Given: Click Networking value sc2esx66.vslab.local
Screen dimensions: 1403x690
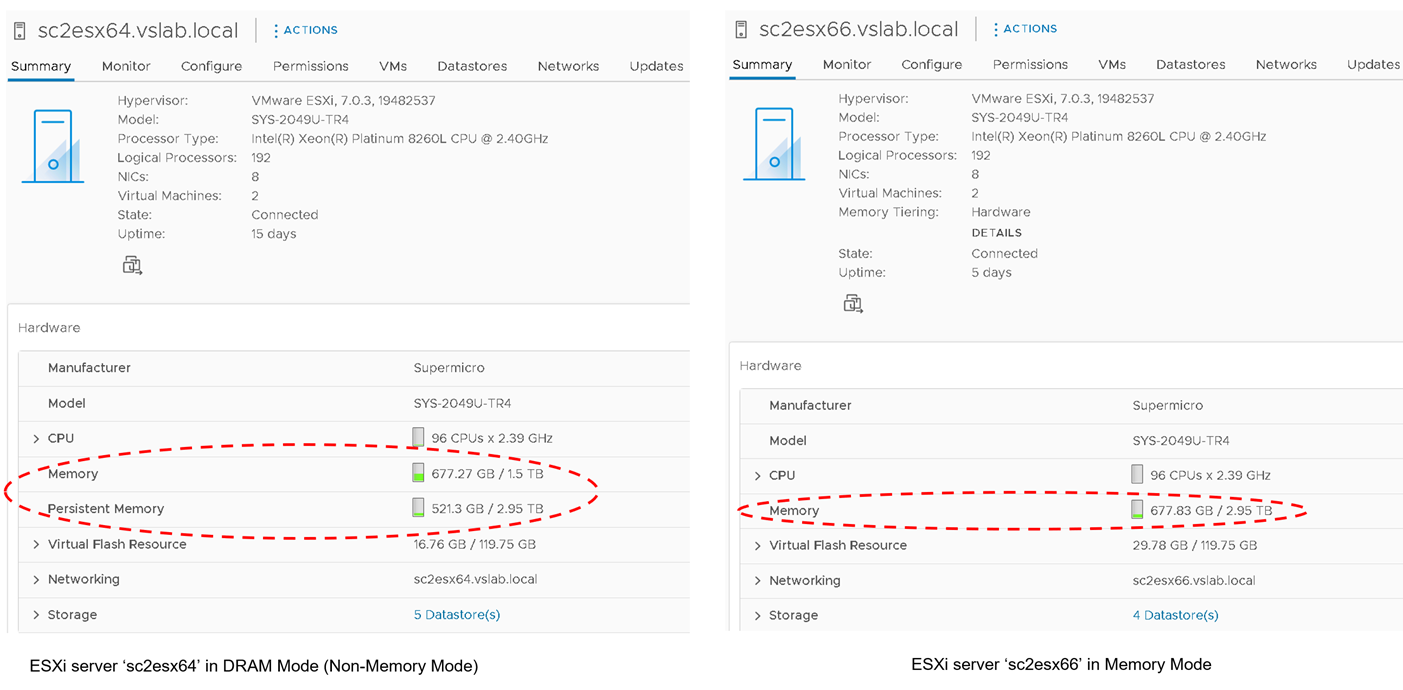Looking at the screenshot, I should tap(1194, 581).
